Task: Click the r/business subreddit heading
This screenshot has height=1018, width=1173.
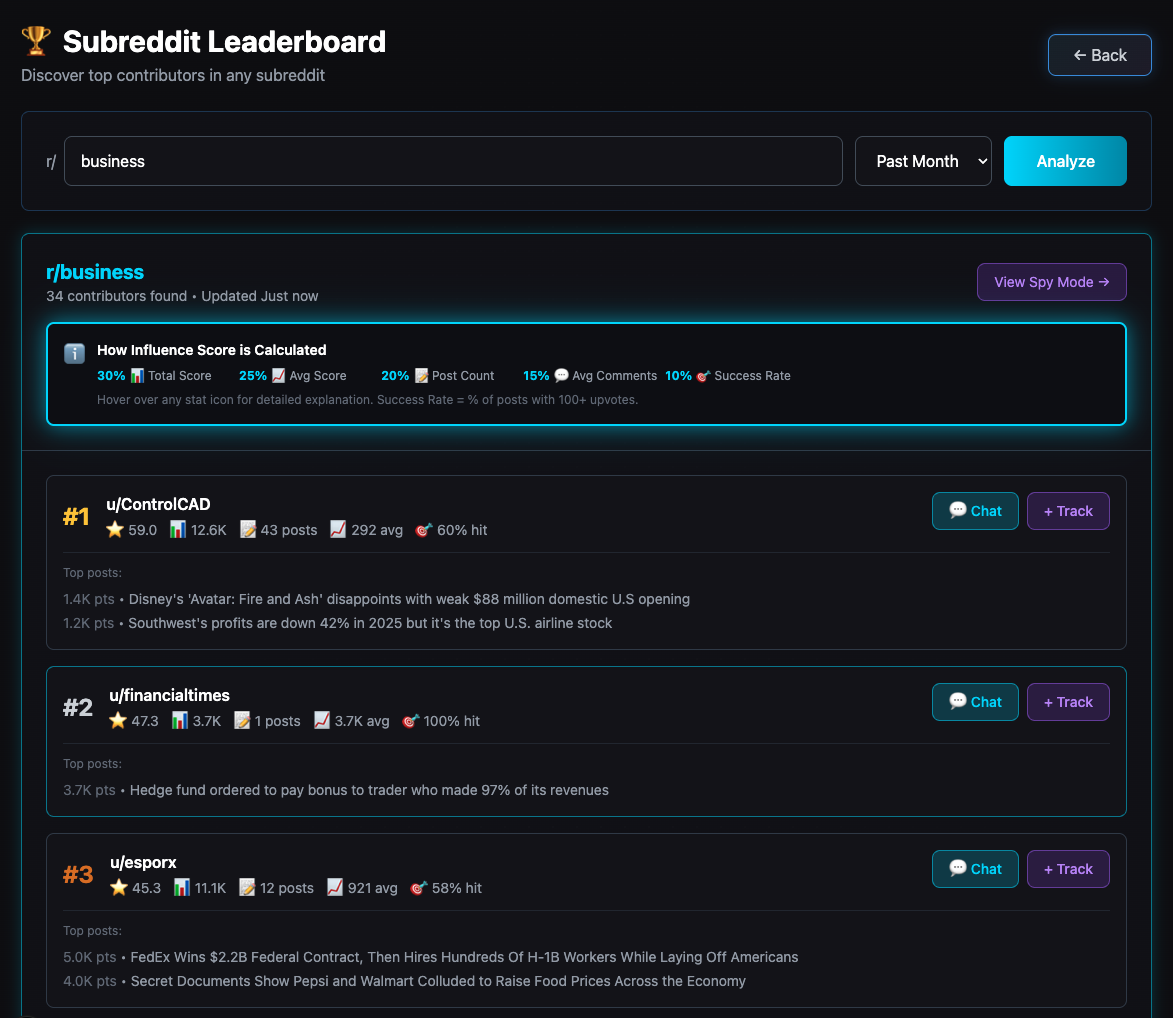Action: pyautogui.click(x=96, y=272)
